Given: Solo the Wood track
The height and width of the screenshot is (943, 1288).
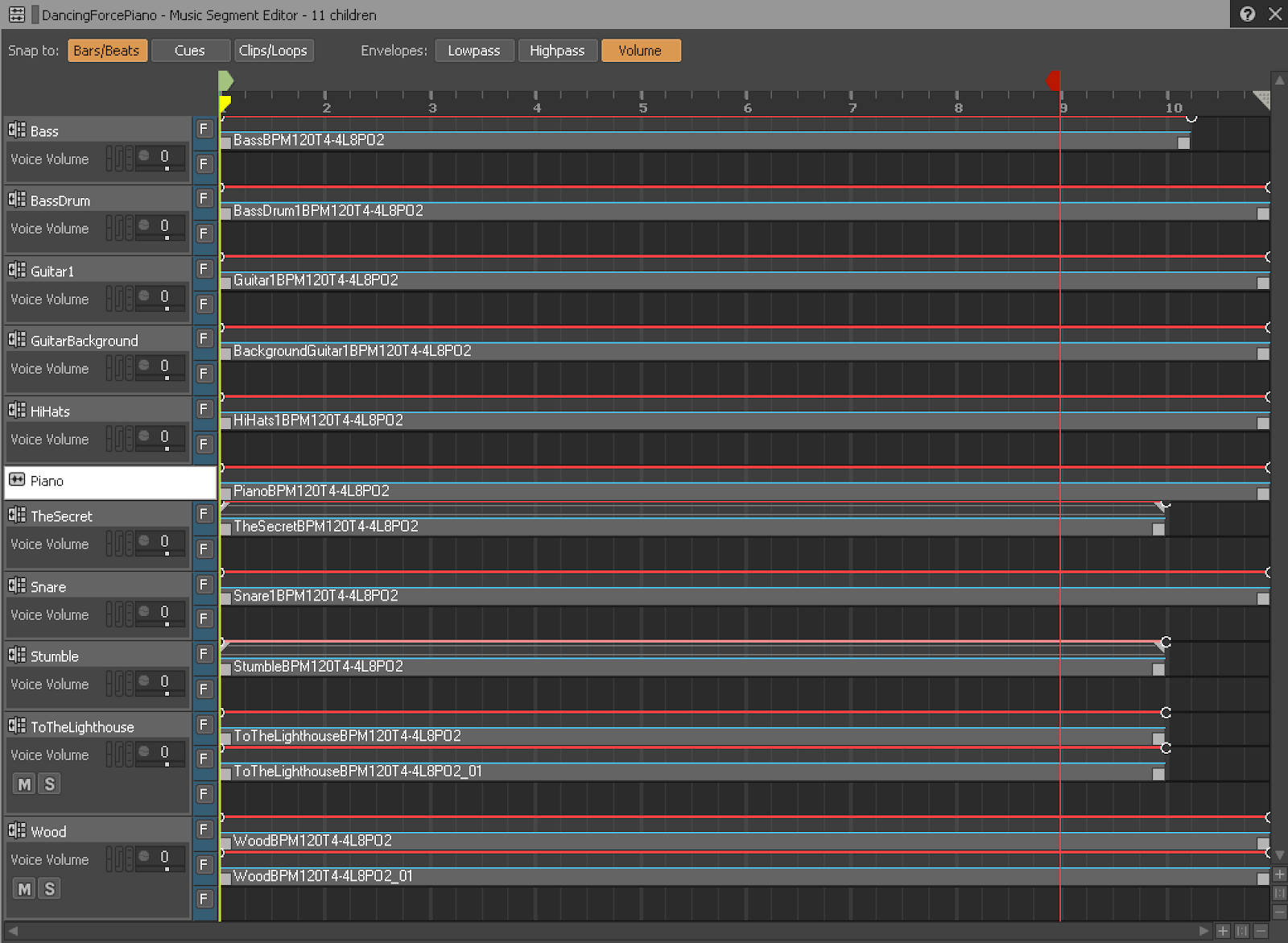Looking at the screenshot, I should coord(50,889).
